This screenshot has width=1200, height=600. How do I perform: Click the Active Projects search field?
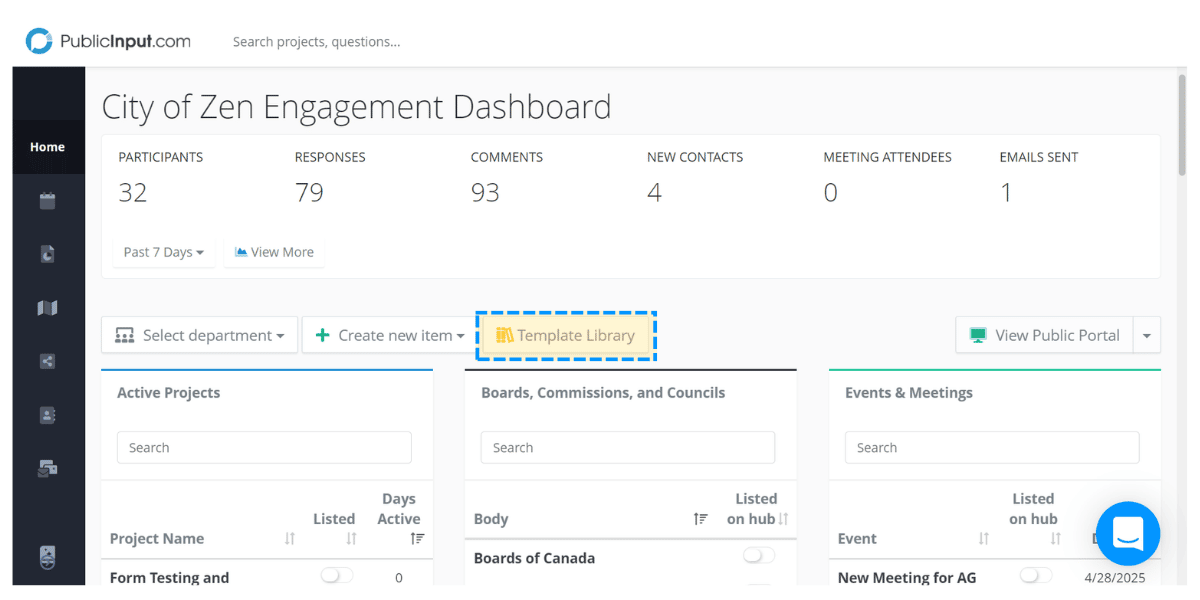click(264, 448)
